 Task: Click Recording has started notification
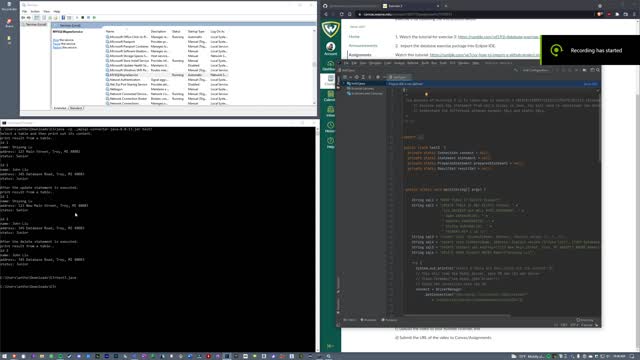point(590,50)
